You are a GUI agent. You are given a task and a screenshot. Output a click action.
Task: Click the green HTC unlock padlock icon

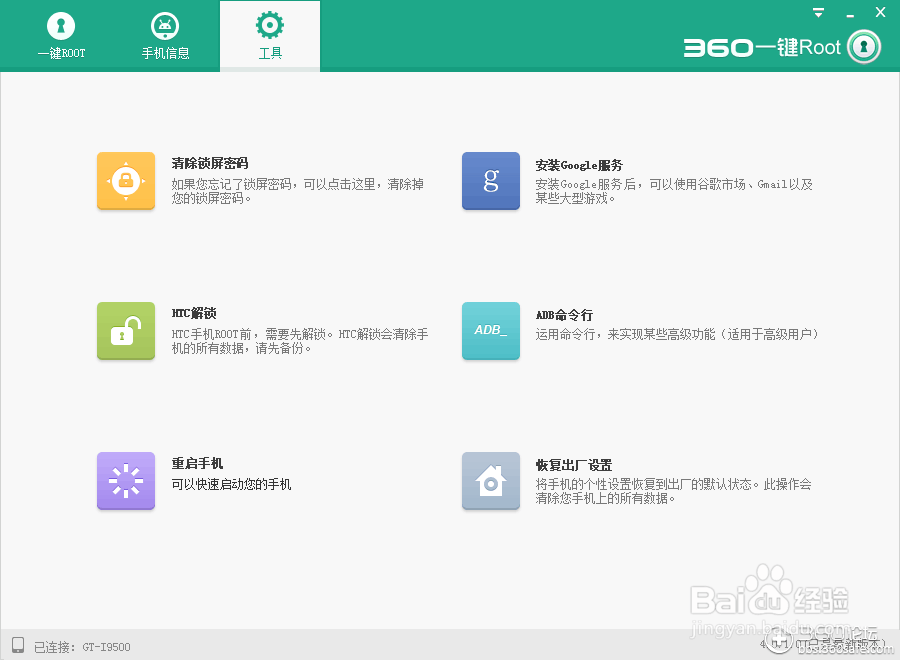tap(126, 331)
